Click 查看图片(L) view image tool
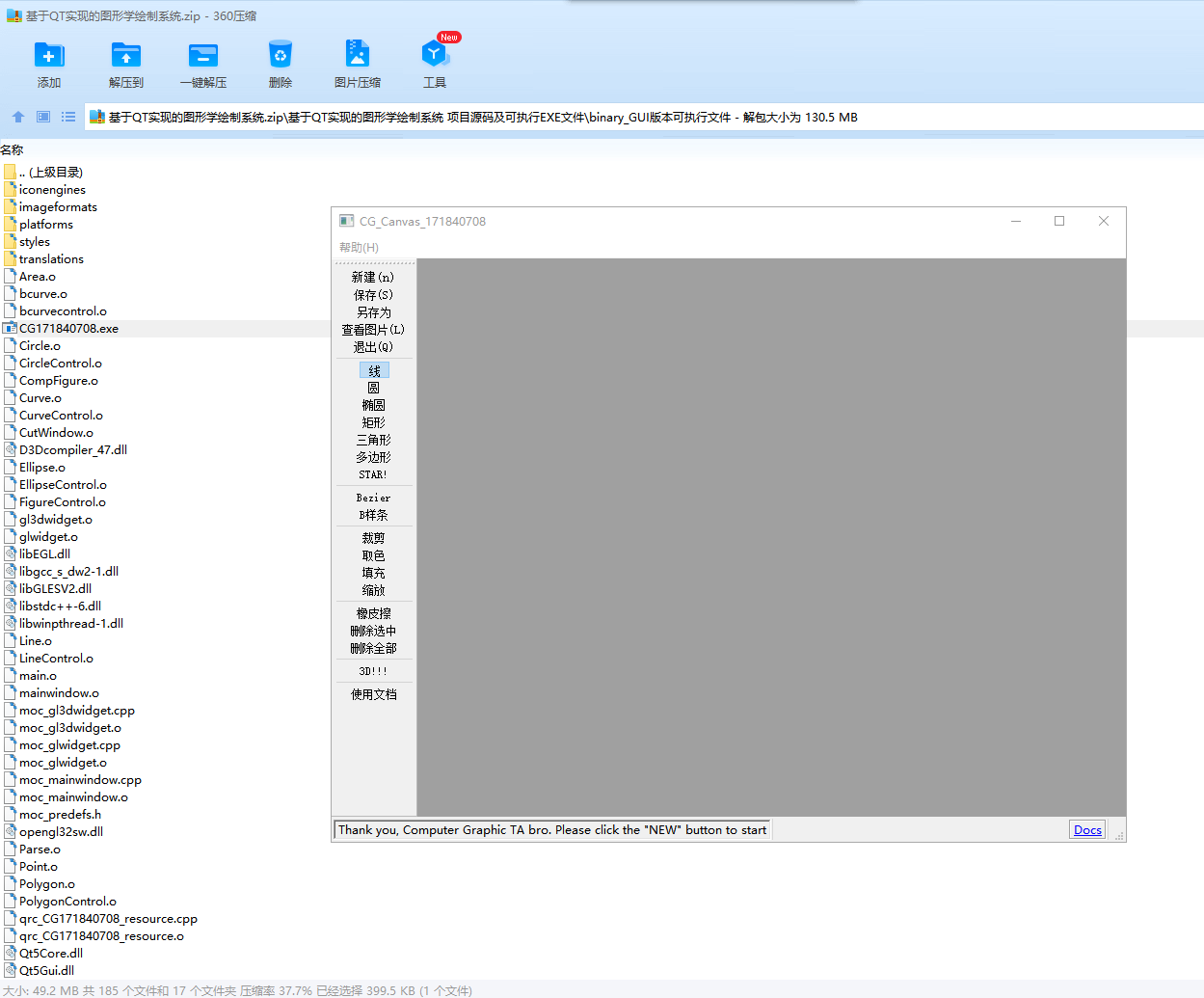 click(x=373, y=330)
